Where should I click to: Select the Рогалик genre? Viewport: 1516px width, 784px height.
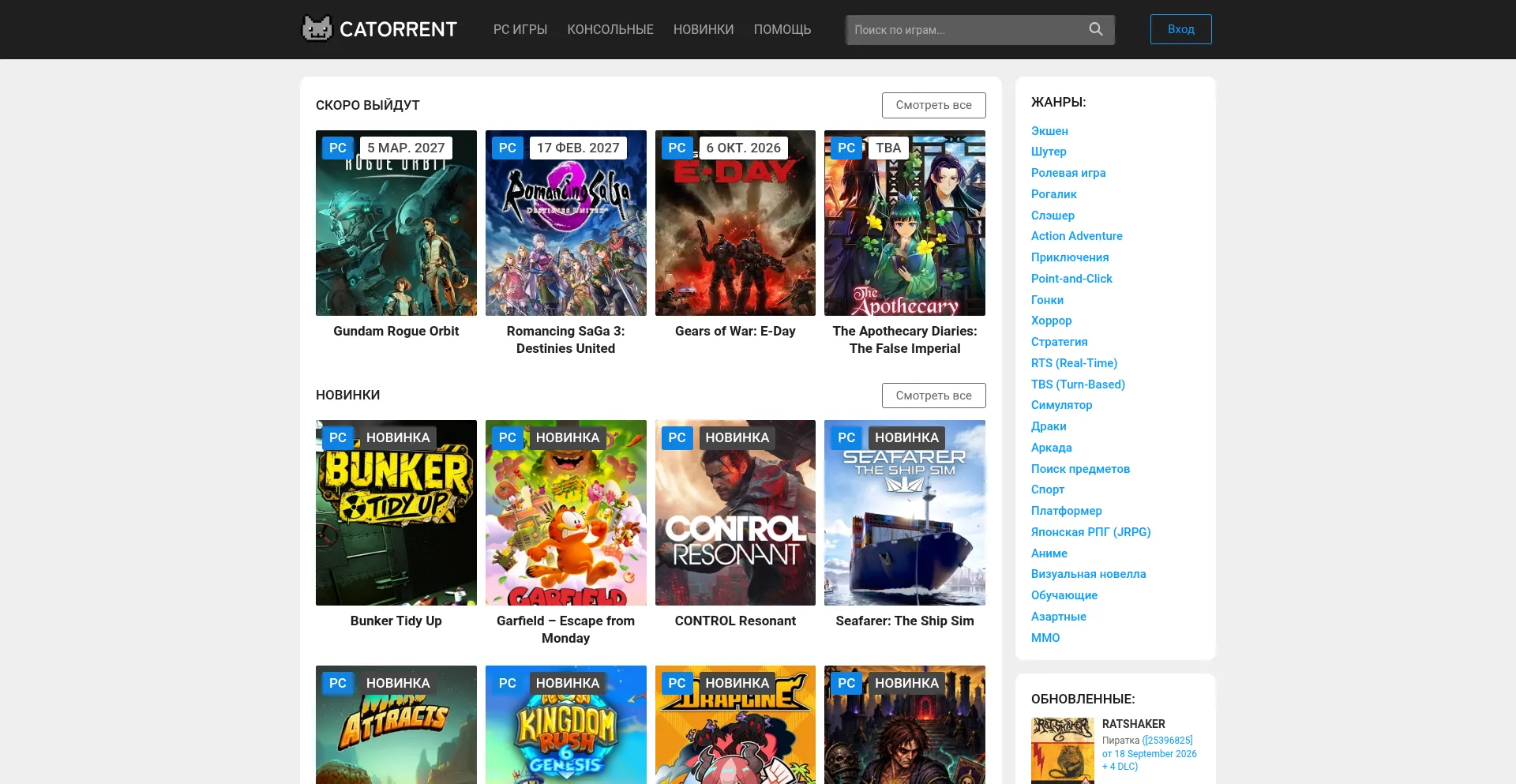click(1054, 194)
